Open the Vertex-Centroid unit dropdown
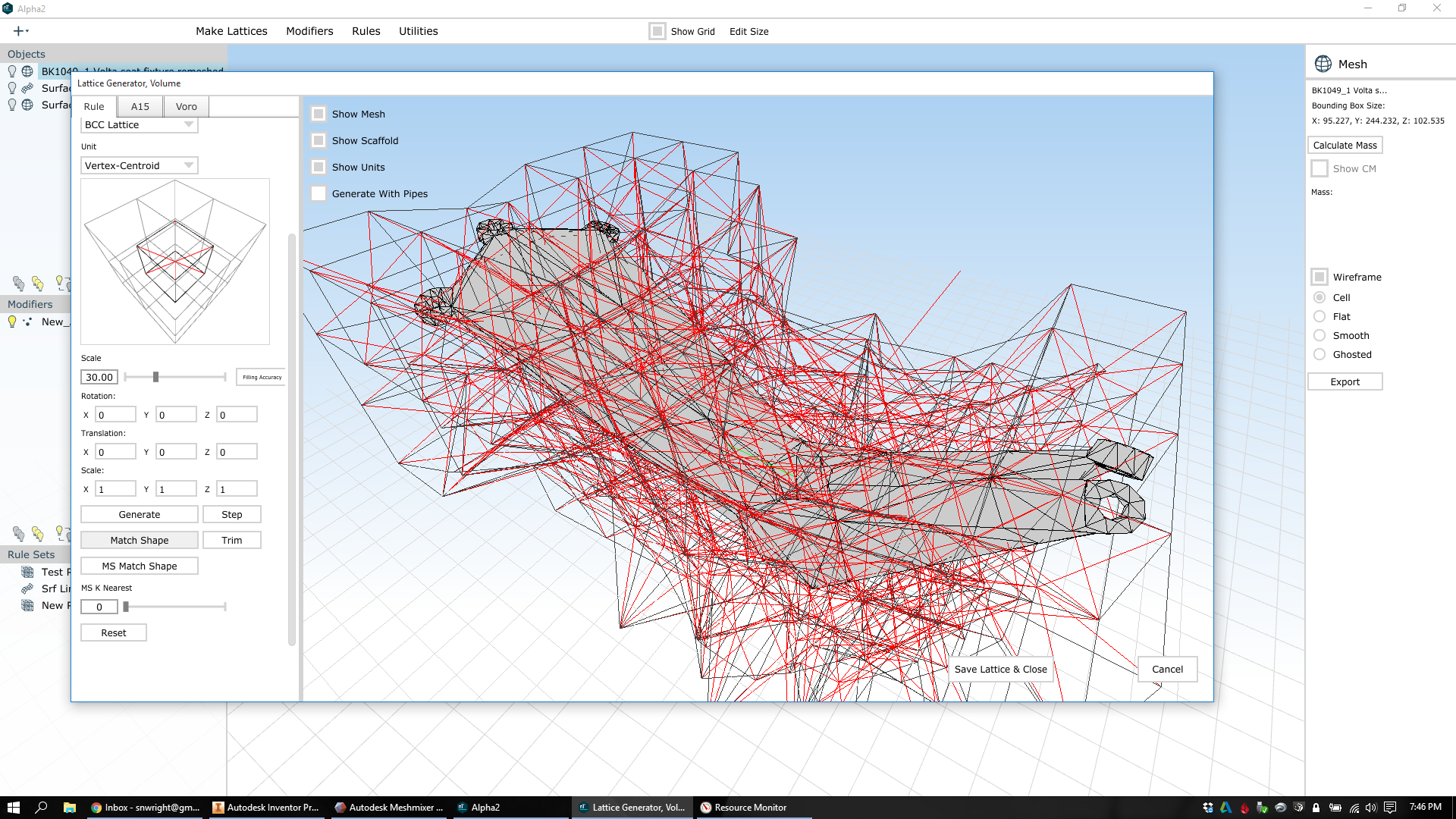Image resolution: width=1456 pixels, height=819 pixels. tap(140, 165)
